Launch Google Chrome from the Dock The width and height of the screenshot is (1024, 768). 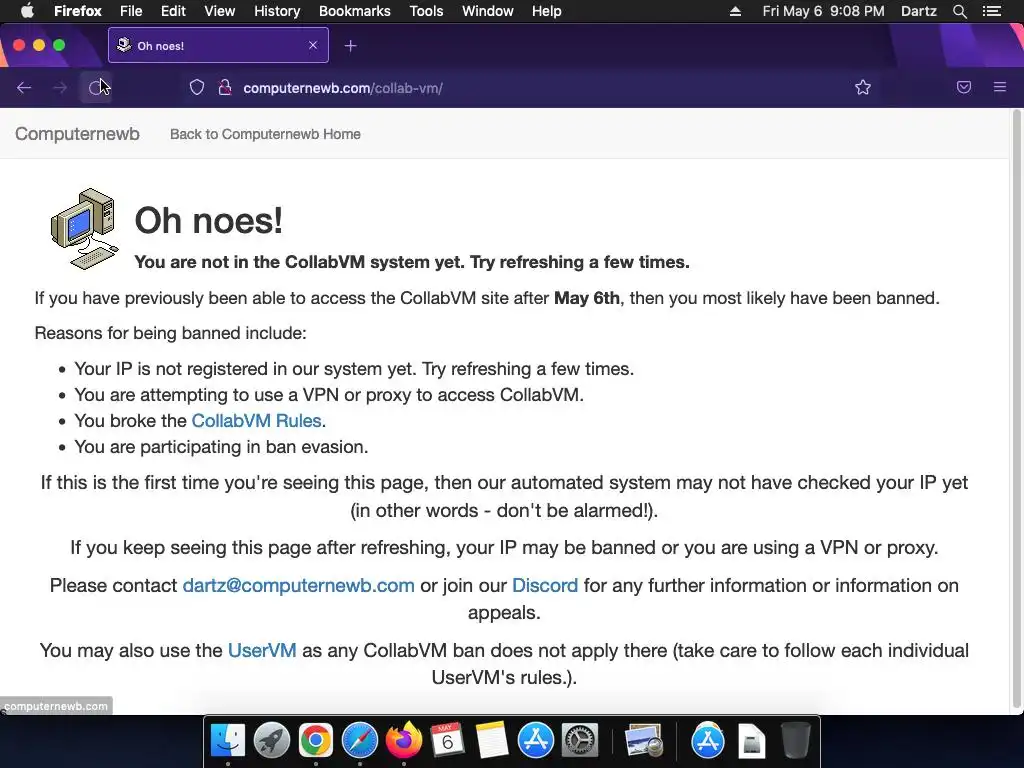click(x=316, y=741)
